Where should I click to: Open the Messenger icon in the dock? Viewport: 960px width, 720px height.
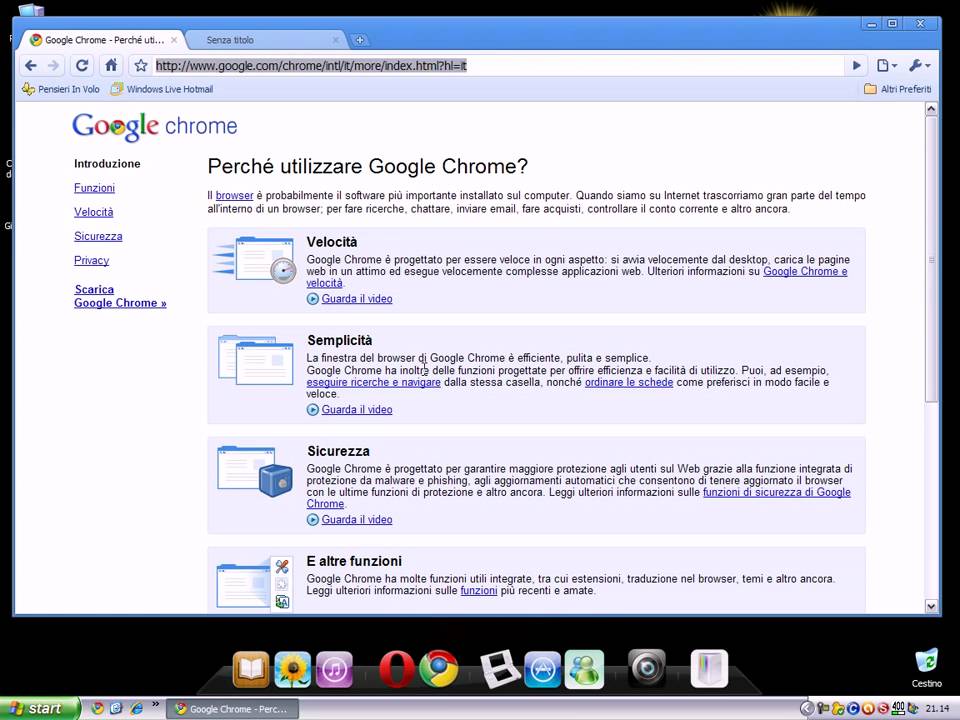click(x=584, y=669)
